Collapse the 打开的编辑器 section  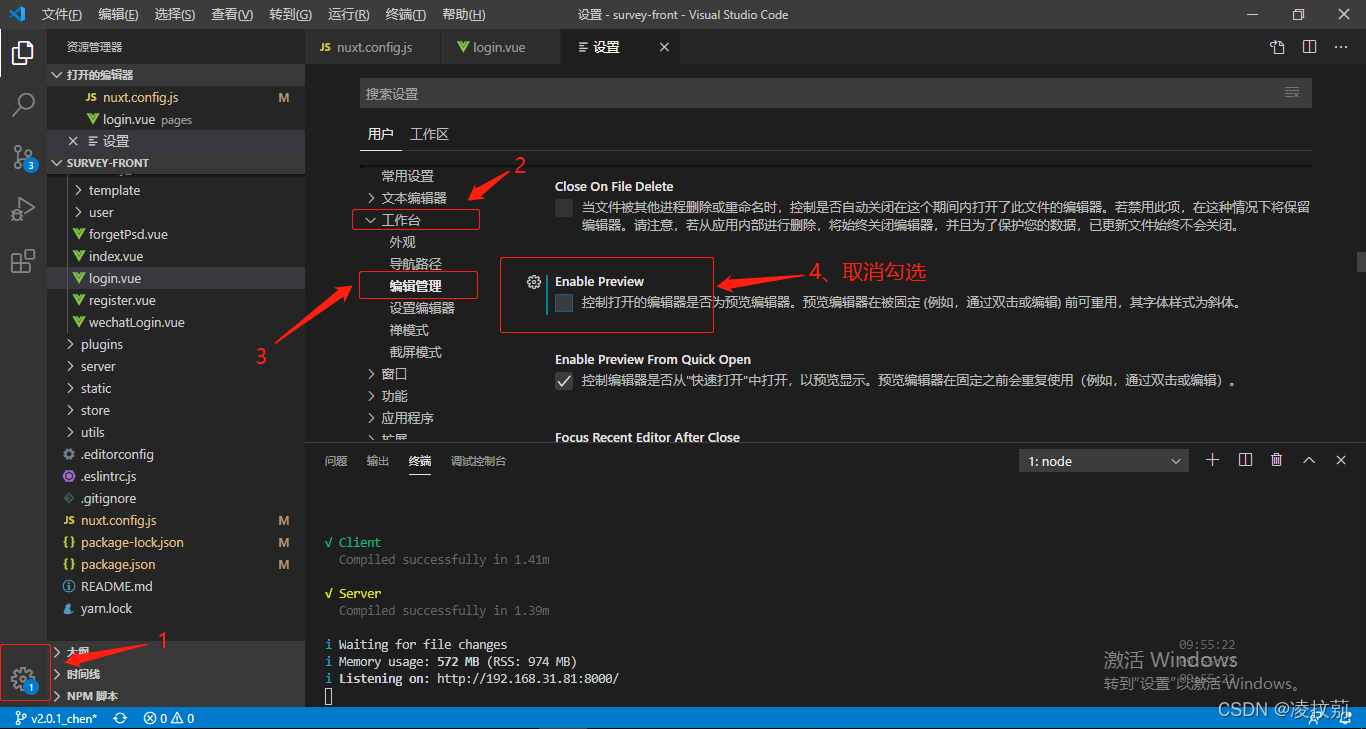click(175, 75)
